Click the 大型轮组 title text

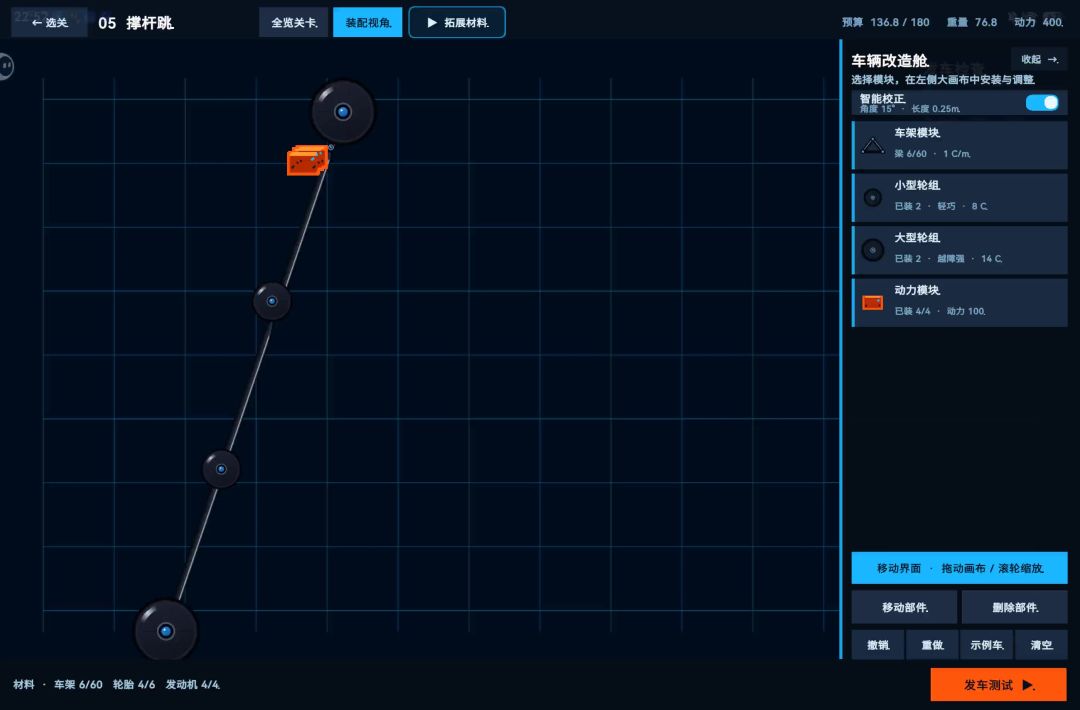[917, 238]
